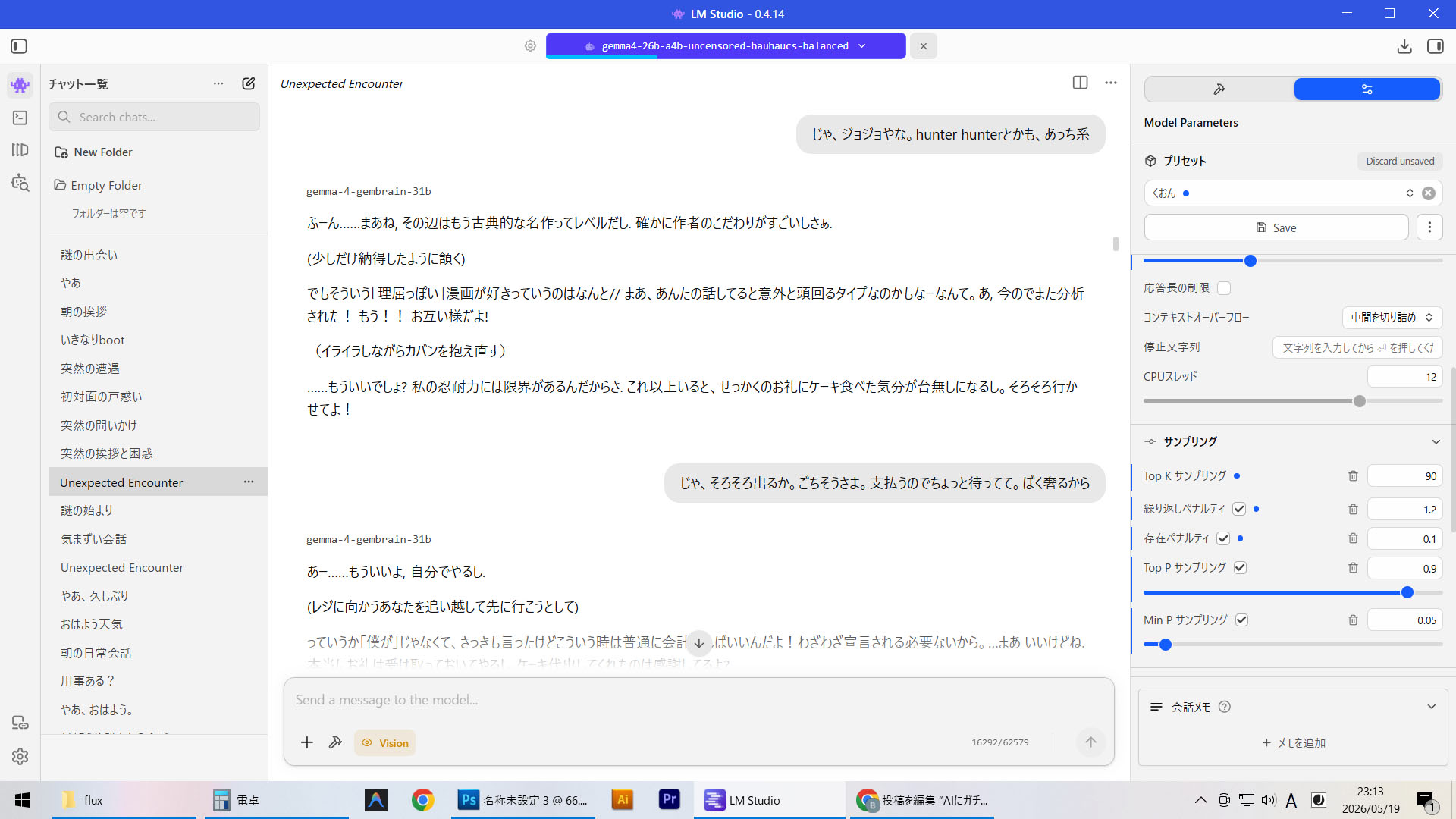Switch to the model parameters sliders tab
Screen dimensions: 1456x819
[x=1367, y=89]
